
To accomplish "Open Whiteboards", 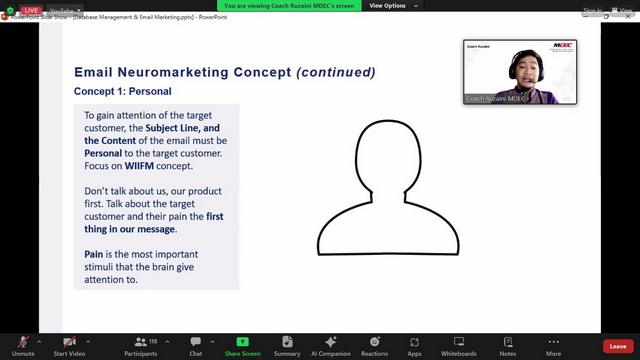I will click(x=458, y=347).
